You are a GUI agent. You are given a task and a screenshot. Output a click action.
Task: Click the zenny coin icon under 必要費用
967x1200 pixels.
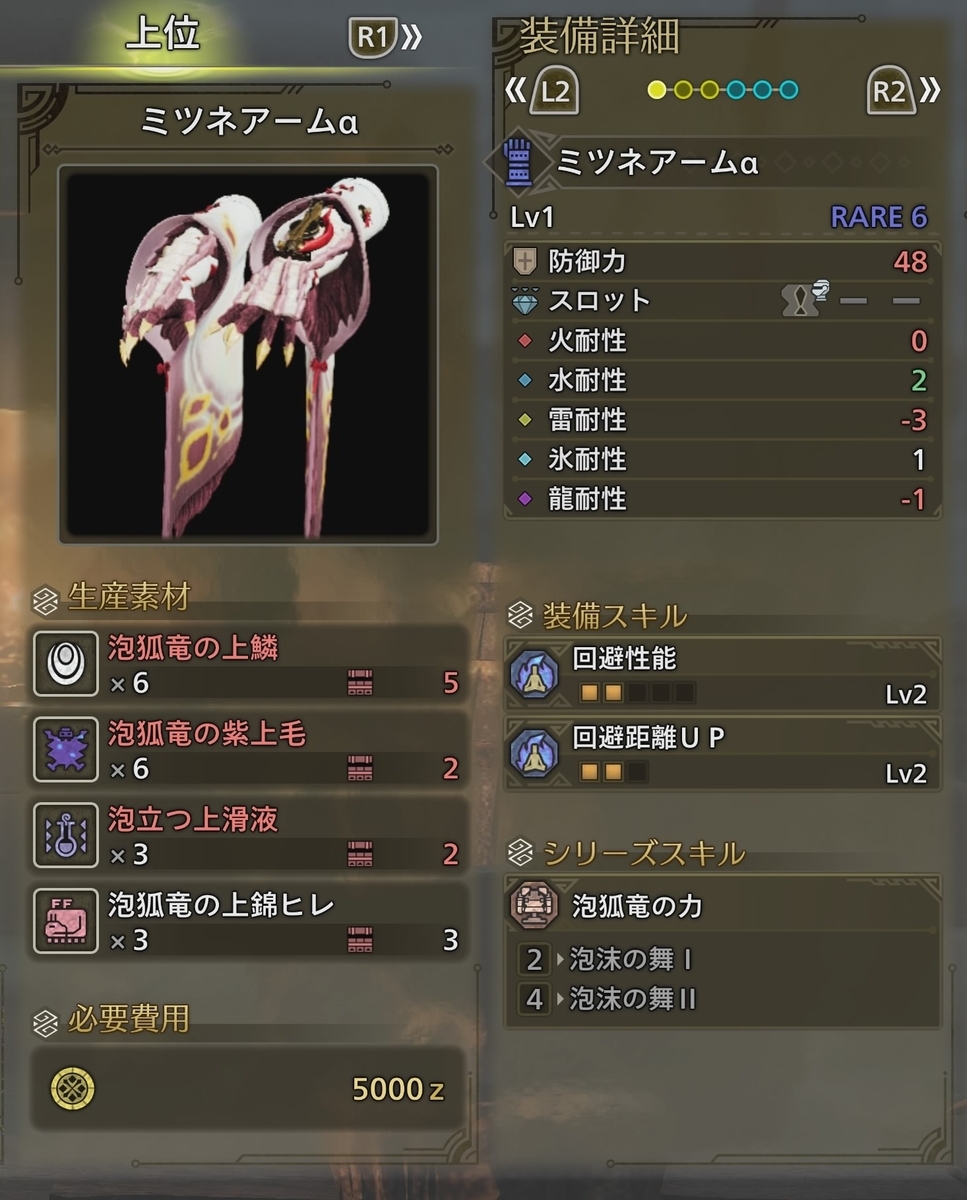point(72,1089)
